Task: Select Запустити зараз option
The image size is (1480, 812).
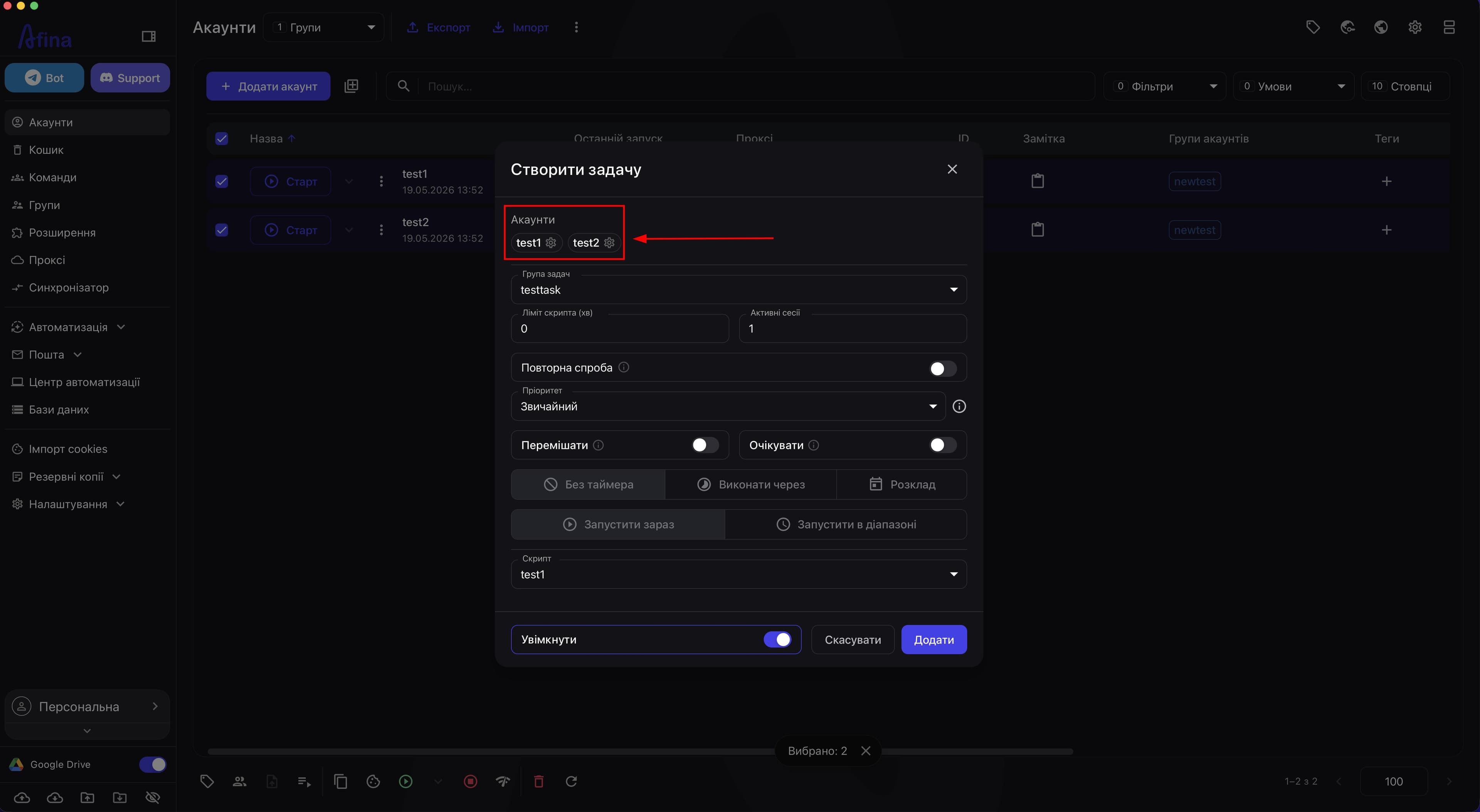Action: pos(618,524)
